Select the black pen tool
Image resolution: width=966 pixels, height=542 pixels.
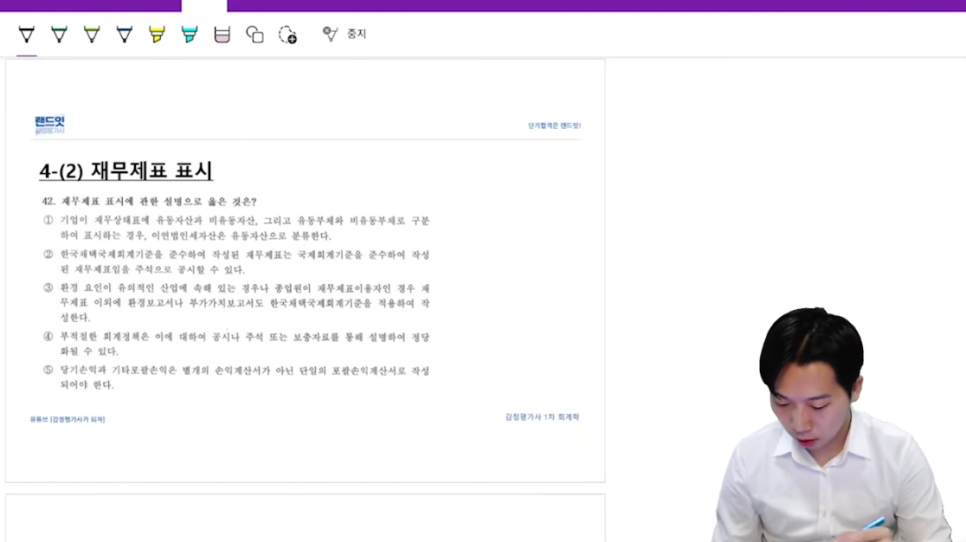point(26,34)
